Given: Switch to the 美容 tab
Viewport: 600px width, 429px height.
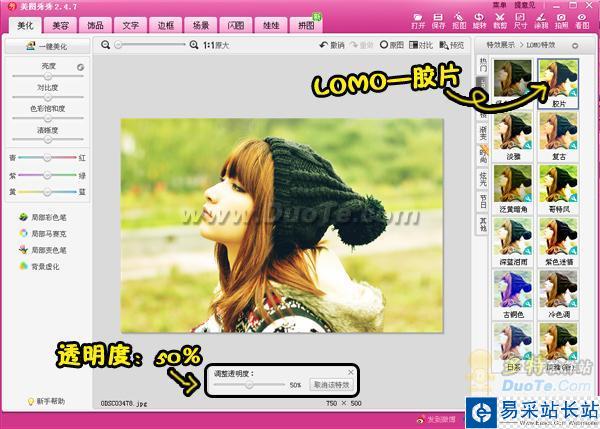Looking at the screenshot, I should point(60,26).
